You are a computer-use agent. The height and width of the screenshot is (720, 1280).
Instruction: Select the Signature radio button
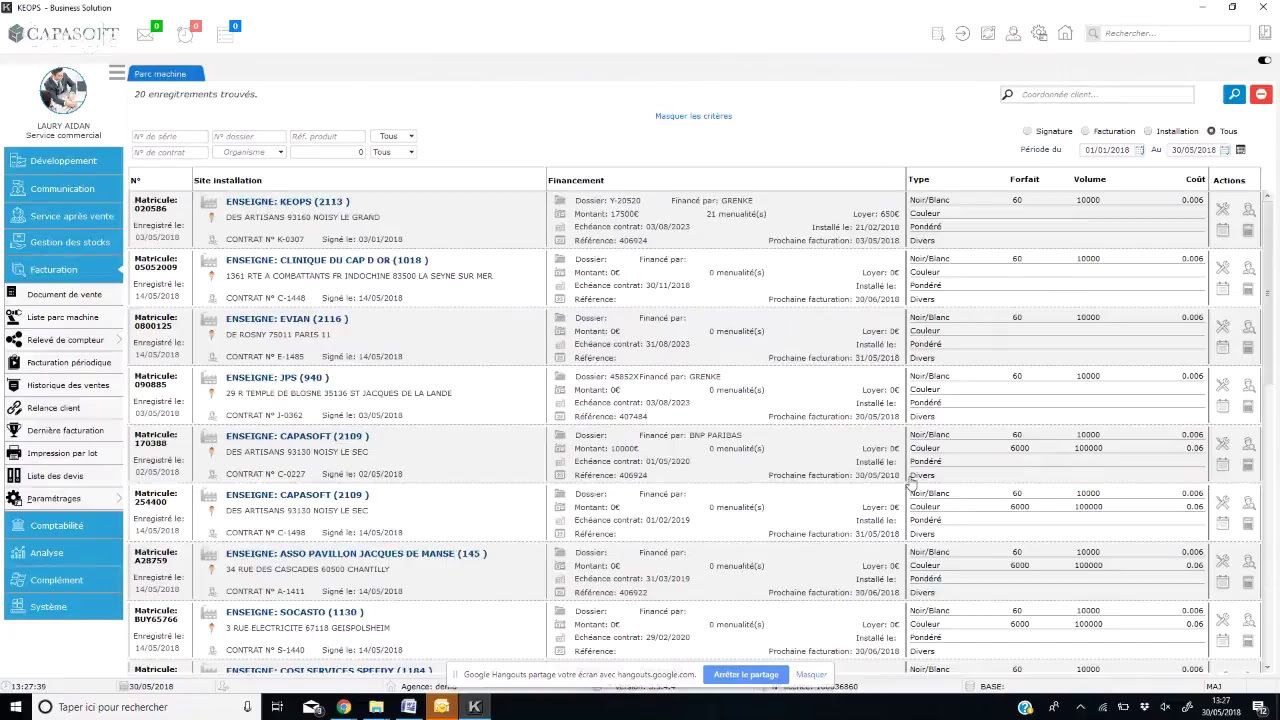[x=1027, y=131]
